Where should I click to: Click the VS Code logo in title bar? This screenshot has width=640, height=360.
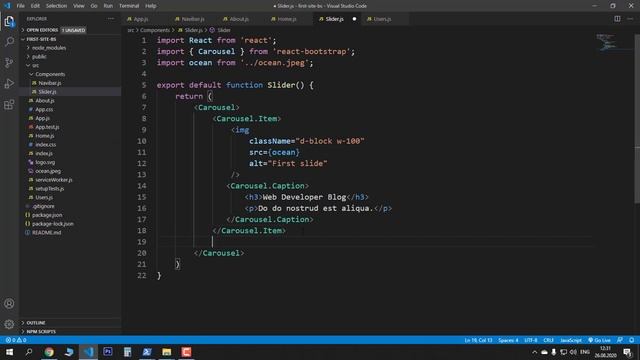7,6
